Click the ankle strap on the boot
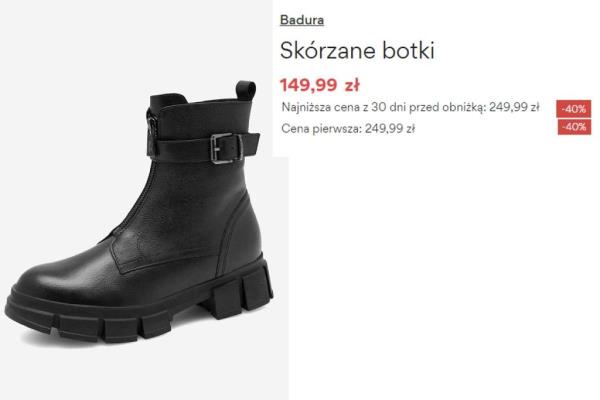 203,147
